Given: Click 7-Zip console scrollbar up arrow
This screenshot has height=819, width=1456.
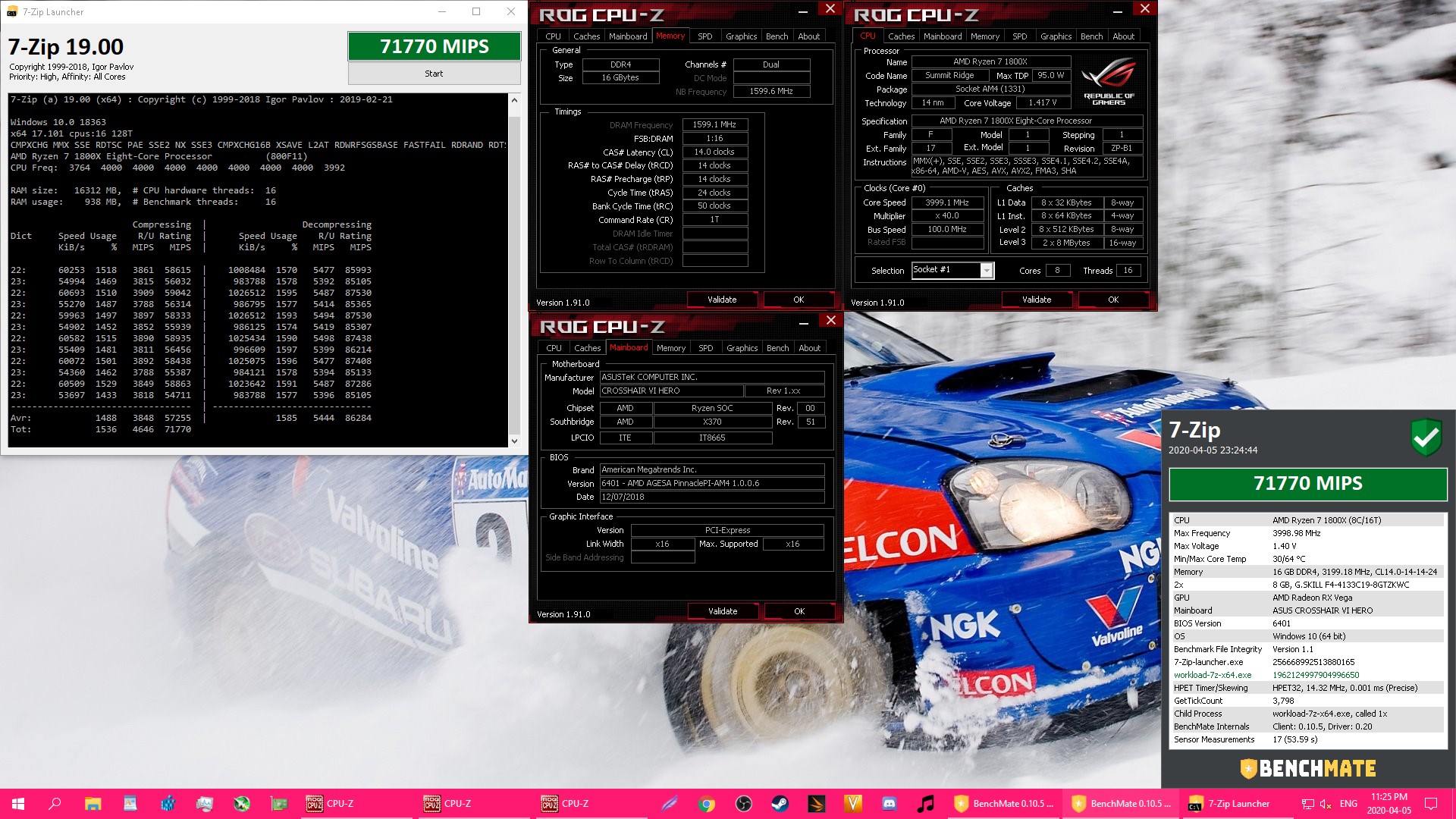Looking at the screenshot, I should (x=514, y=100).
